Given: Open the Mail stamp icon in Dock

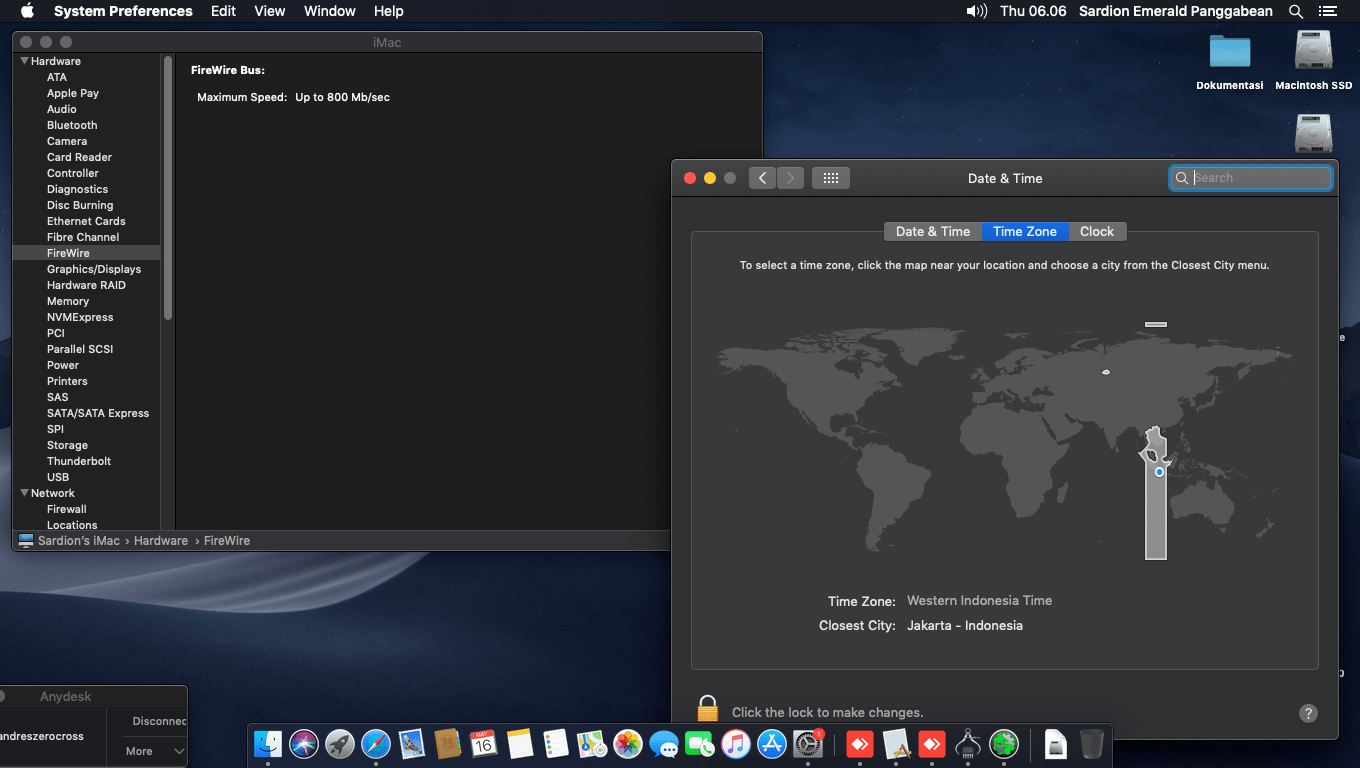Looking at the screenshot, I should click(x=412, y=743).
